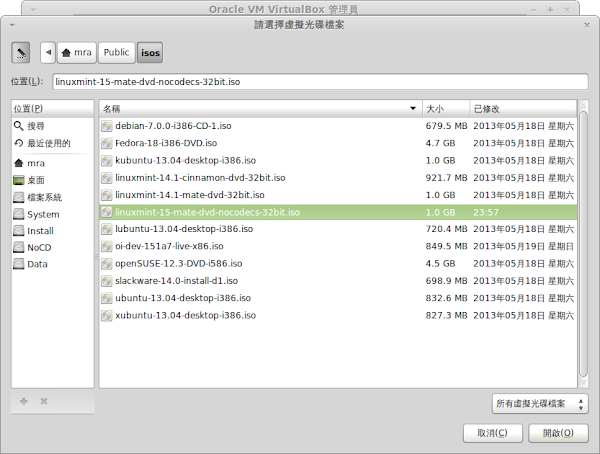Click the places (位置) sidebar header
Screen dimensions: 600x454
(x=52, y=109)
